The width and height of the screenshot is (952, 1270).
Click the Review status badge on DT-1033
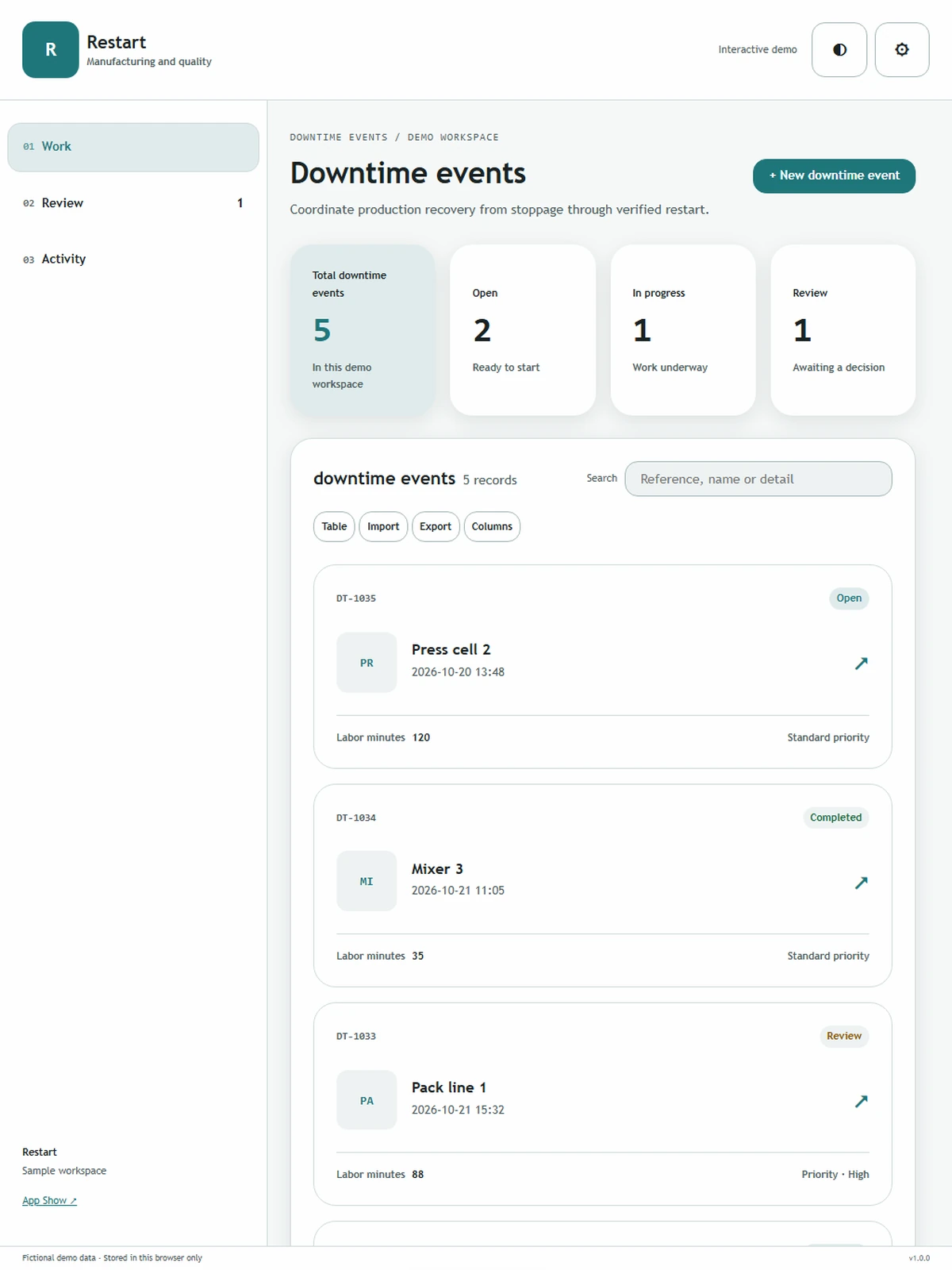(844, 1036)
